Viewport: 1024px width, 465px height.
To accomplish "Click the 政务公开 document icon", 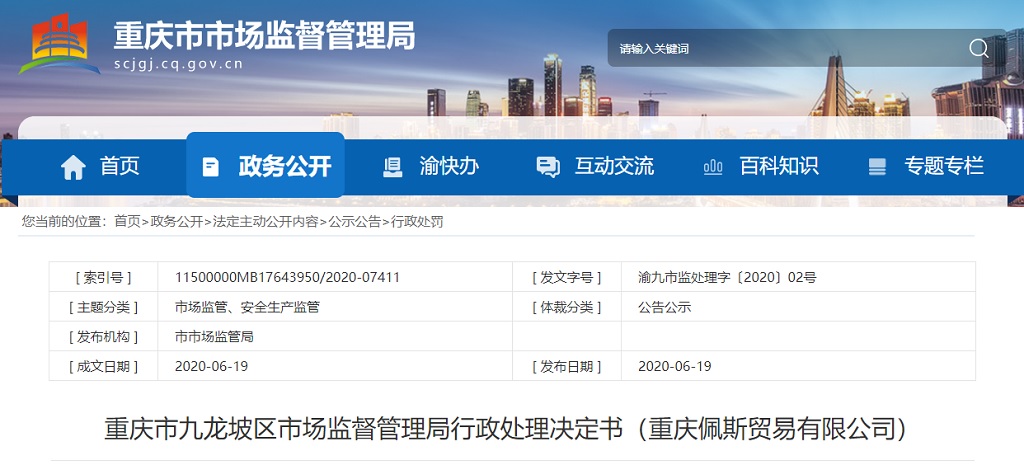I will click(210, 167).
